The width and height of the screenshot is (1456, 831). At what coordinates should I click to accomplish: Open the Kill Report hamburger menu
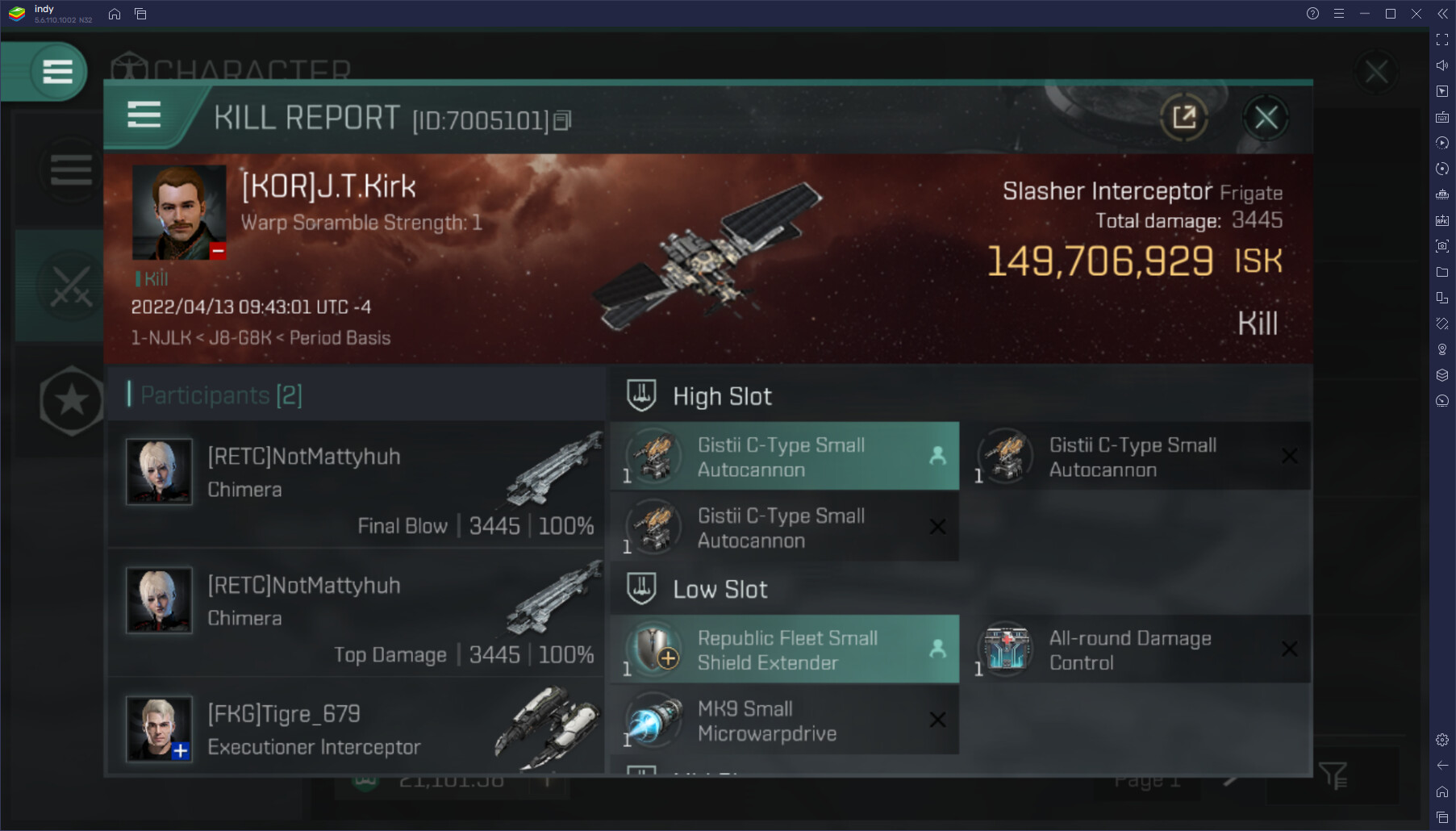pos(144,115)
